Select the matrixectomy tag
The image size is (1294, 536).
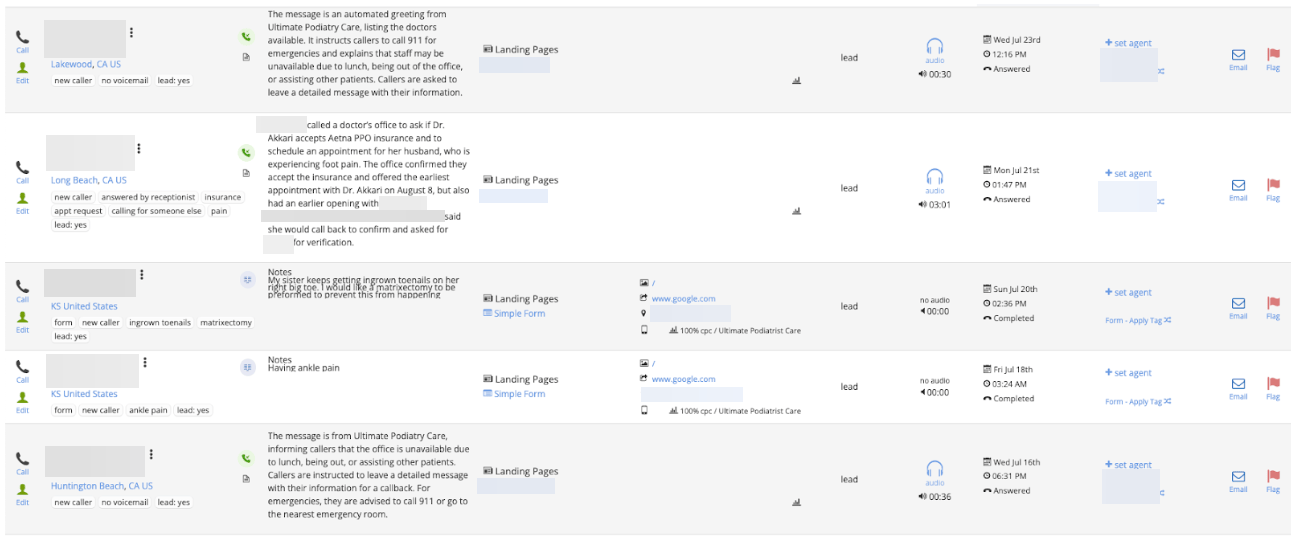tap(225, 323)
